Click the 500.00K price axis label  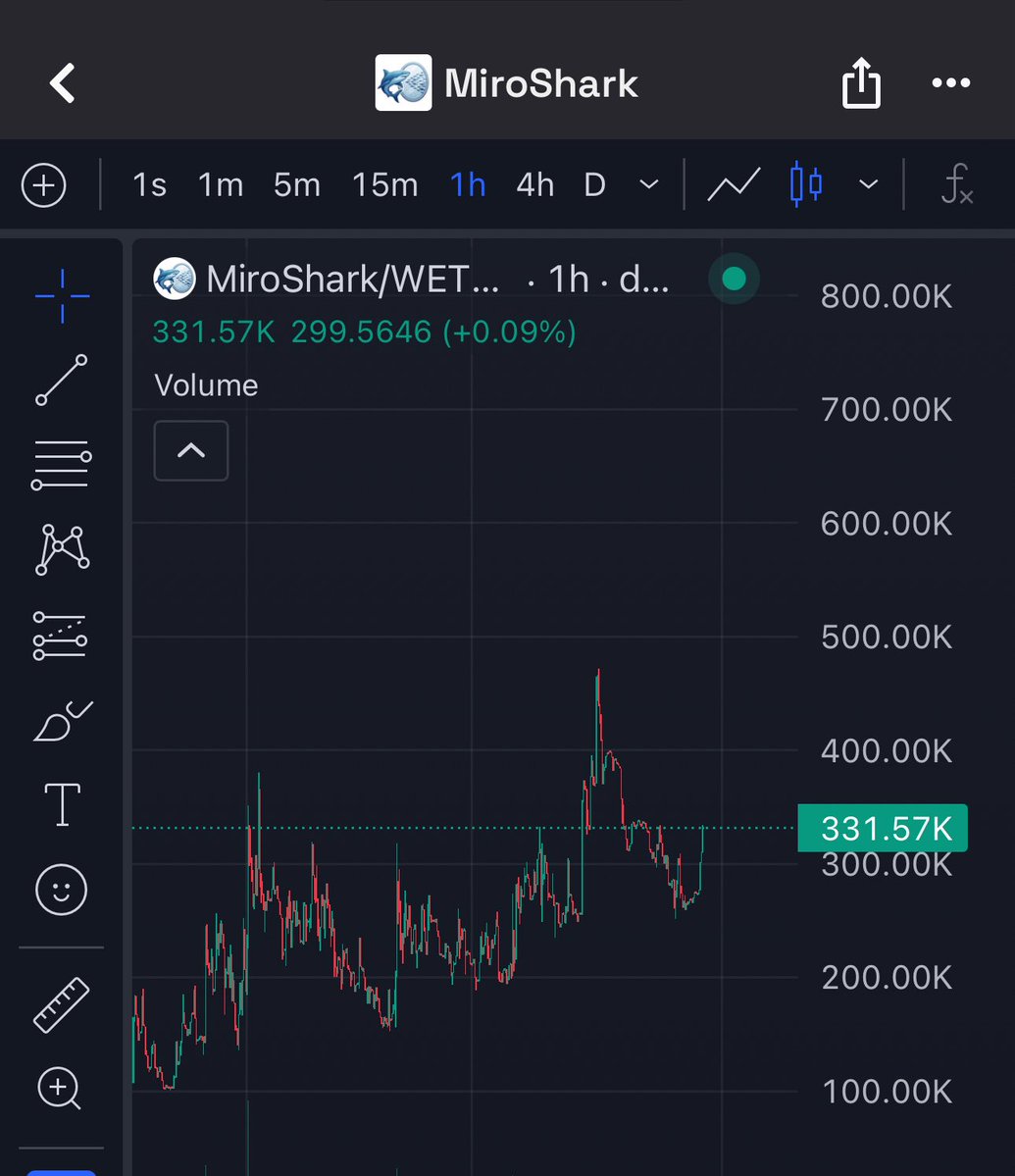pyautogui.click(x=887, y=637)
